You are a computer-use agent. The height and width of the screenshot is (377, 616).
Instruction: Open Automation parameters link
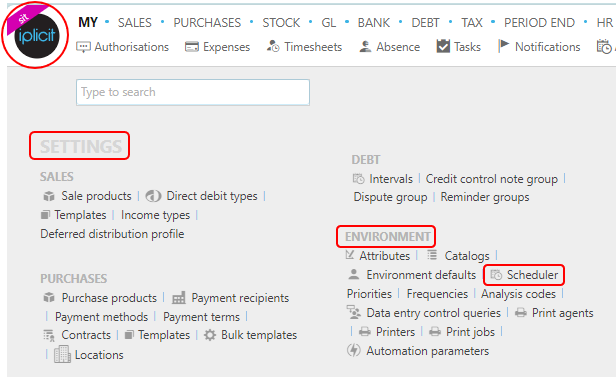tap(427, 351)
